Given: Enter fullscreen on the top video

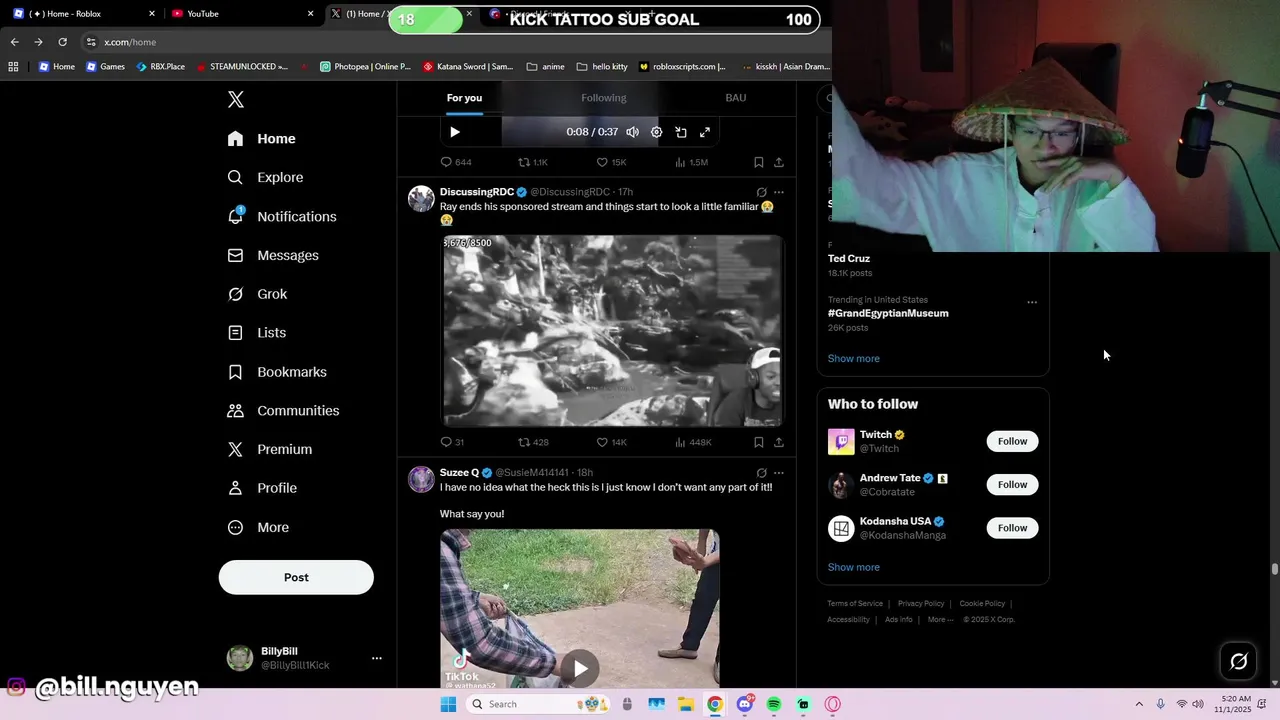Looking at the screenshot, I should tap(705, 132).
